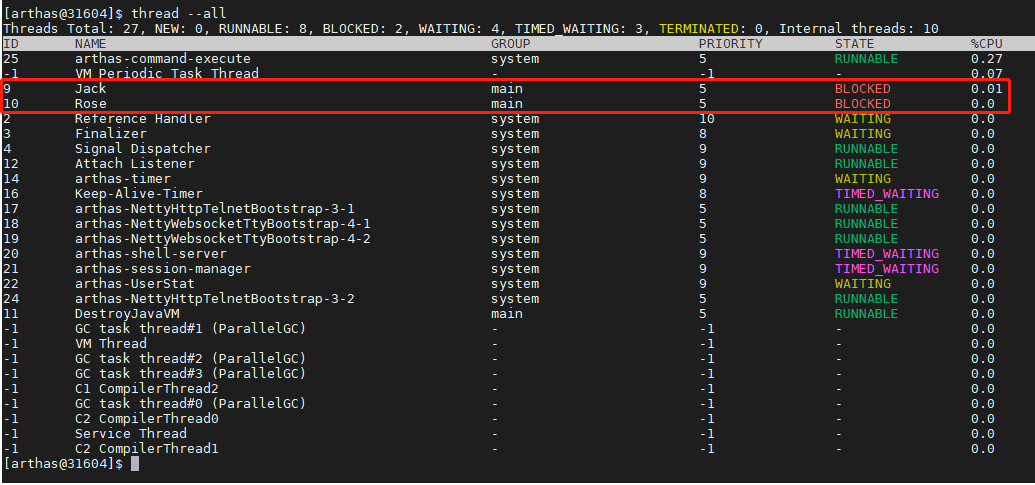The image size is (1035, 485).
Task: Click the GROUP column header
Action: pyautogui.click(x=511, y=44)
